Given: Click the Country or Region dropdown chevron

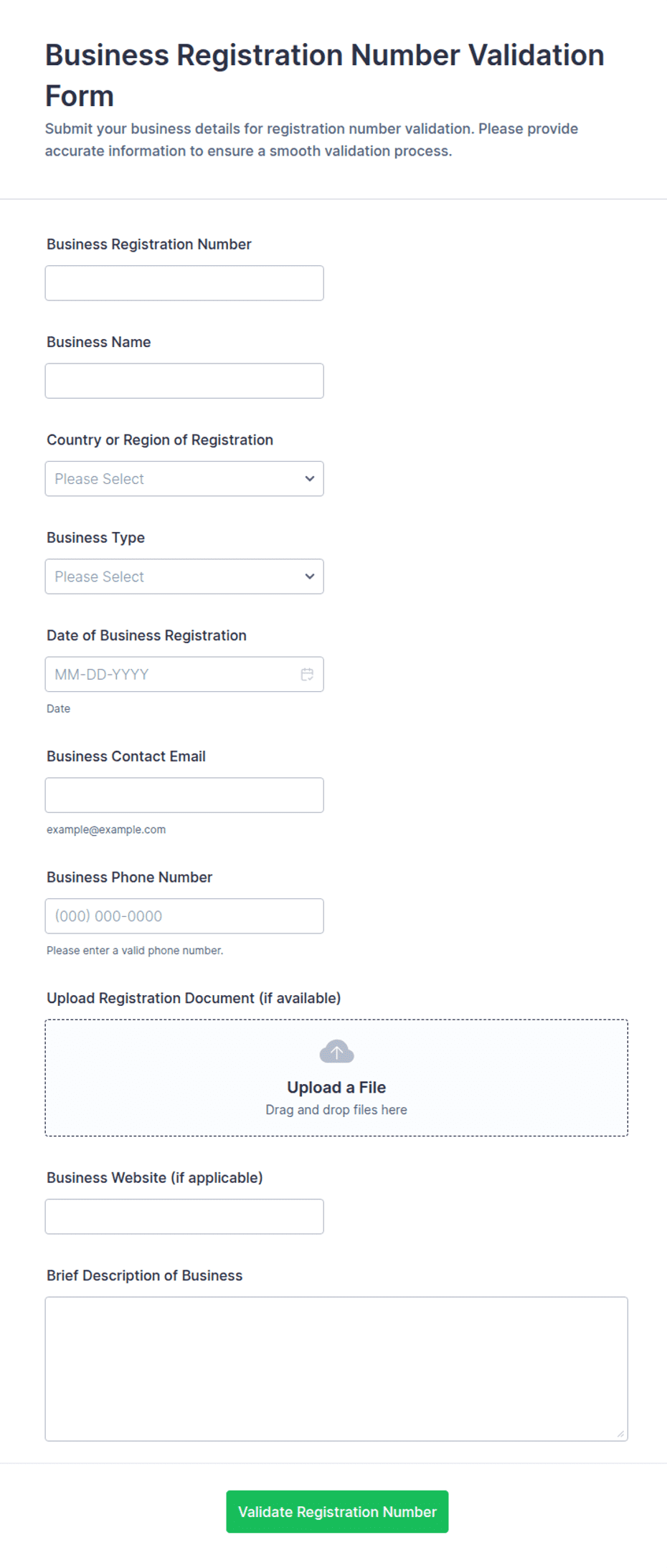Looking at the screenshot, I should point(310,479).
